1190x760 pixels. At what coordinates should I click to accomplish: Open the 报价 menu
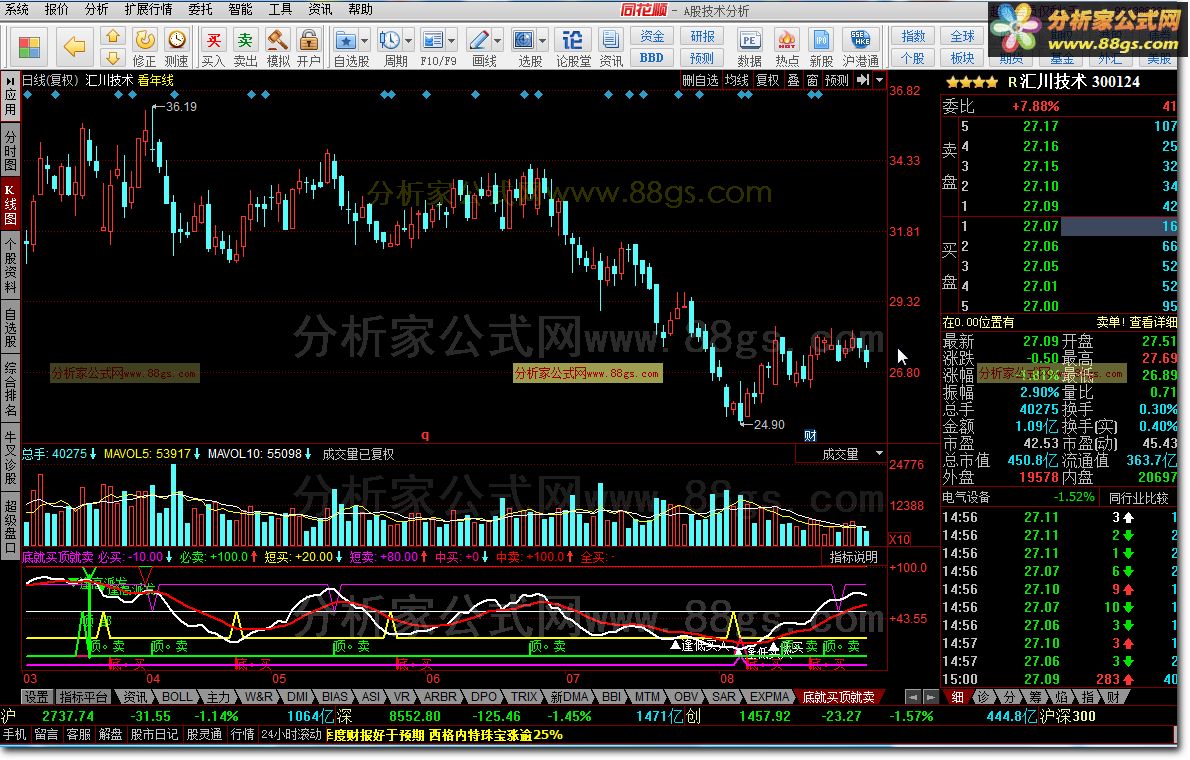point(56,9)
